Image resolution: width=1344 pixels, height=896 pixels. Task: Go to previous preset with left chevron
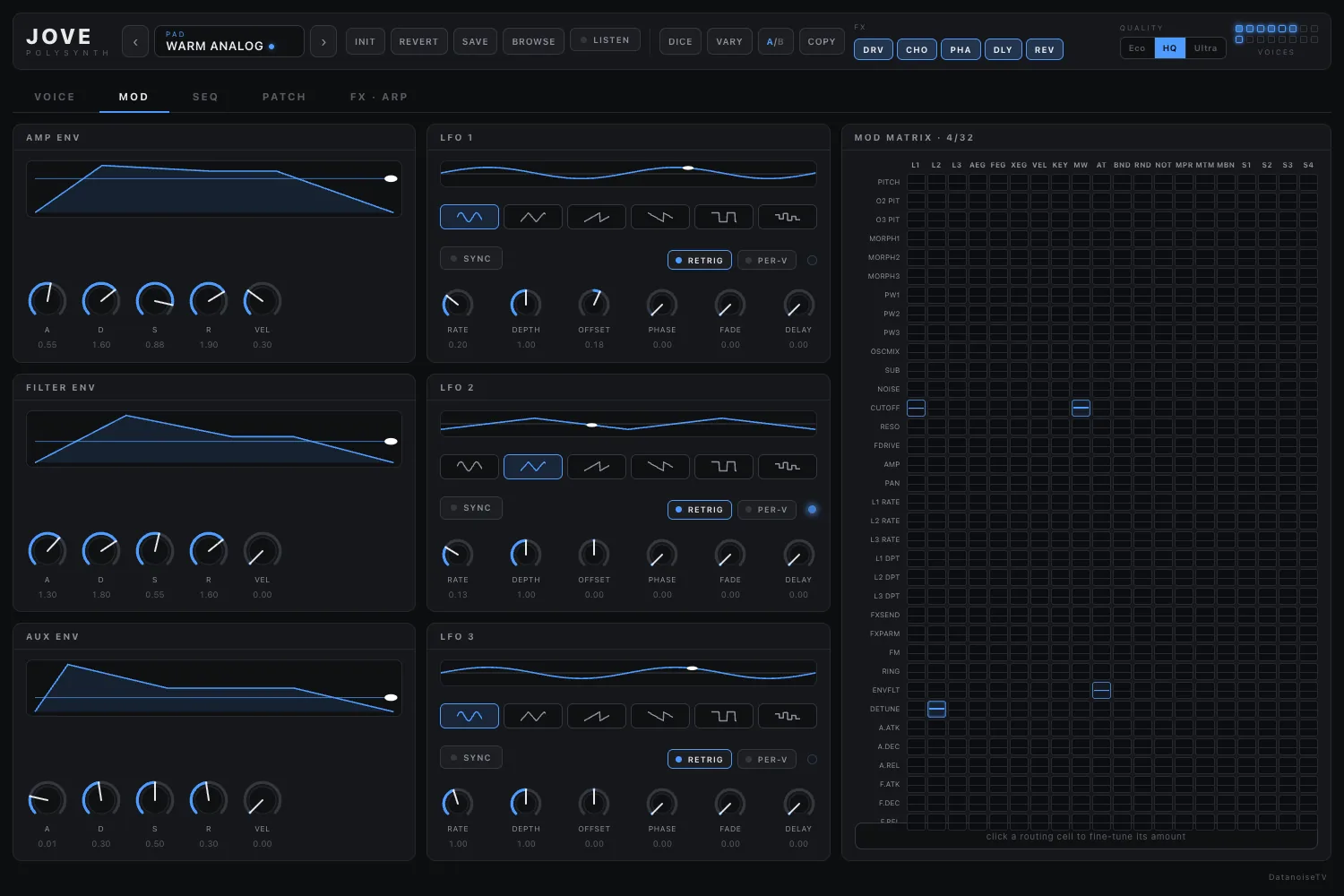135,41
